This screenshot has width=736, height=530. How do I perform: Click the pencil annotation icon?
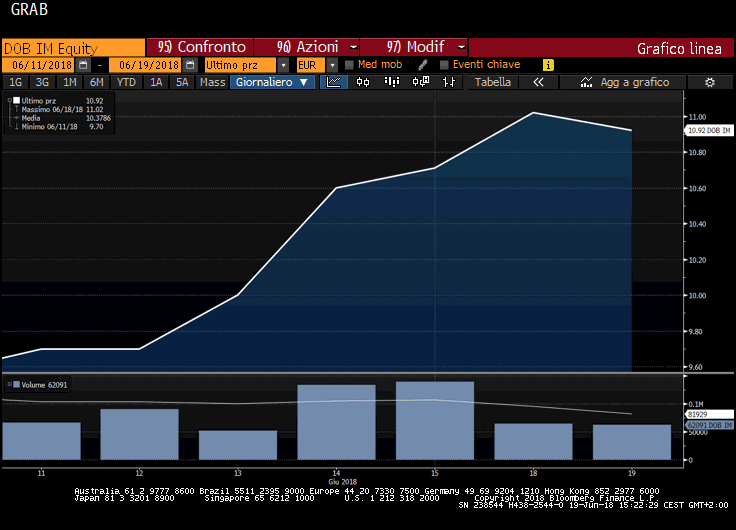pyautogui.click(x=423, y=65)
